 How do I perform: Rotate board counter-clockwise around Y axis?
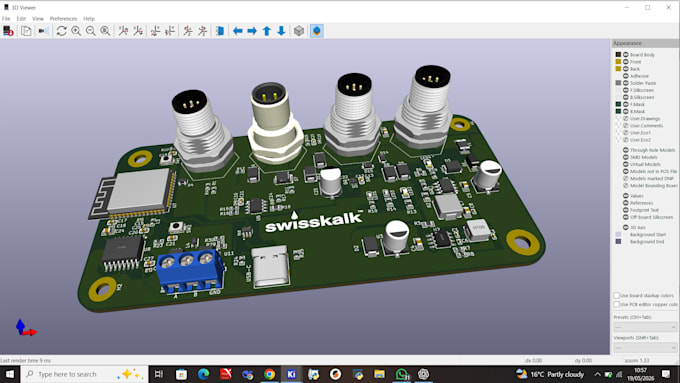(x=170, y=31)
